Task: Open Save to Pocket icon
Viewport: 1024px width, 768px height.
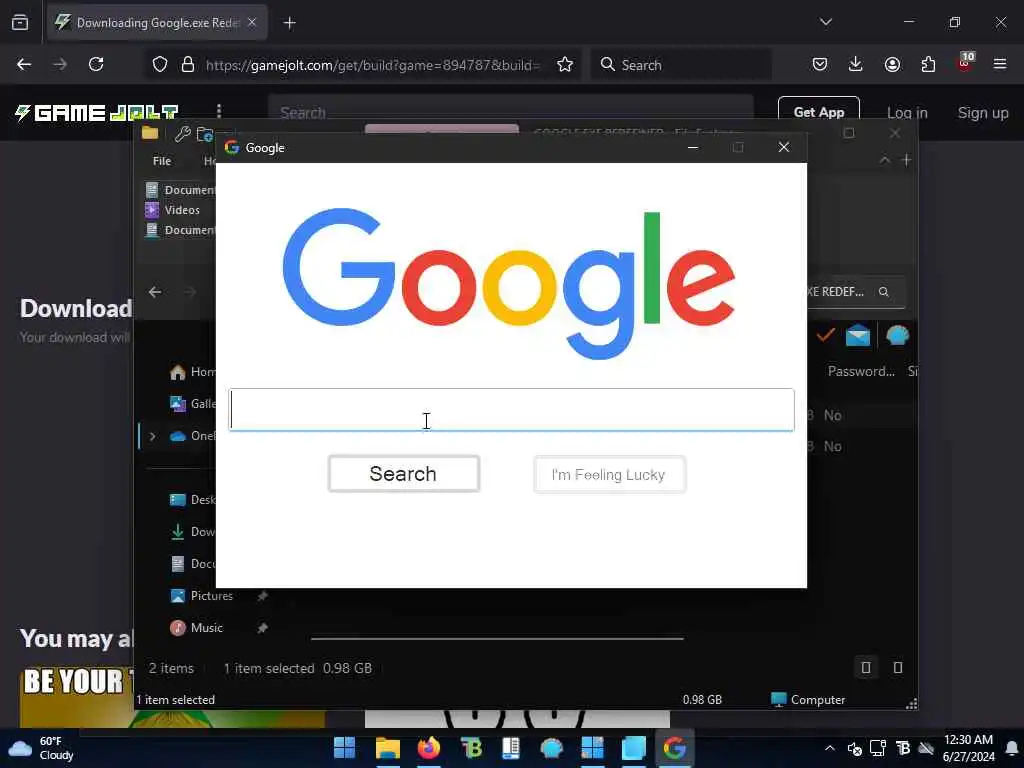Action: pyautogui.click(x=820, y=65)
